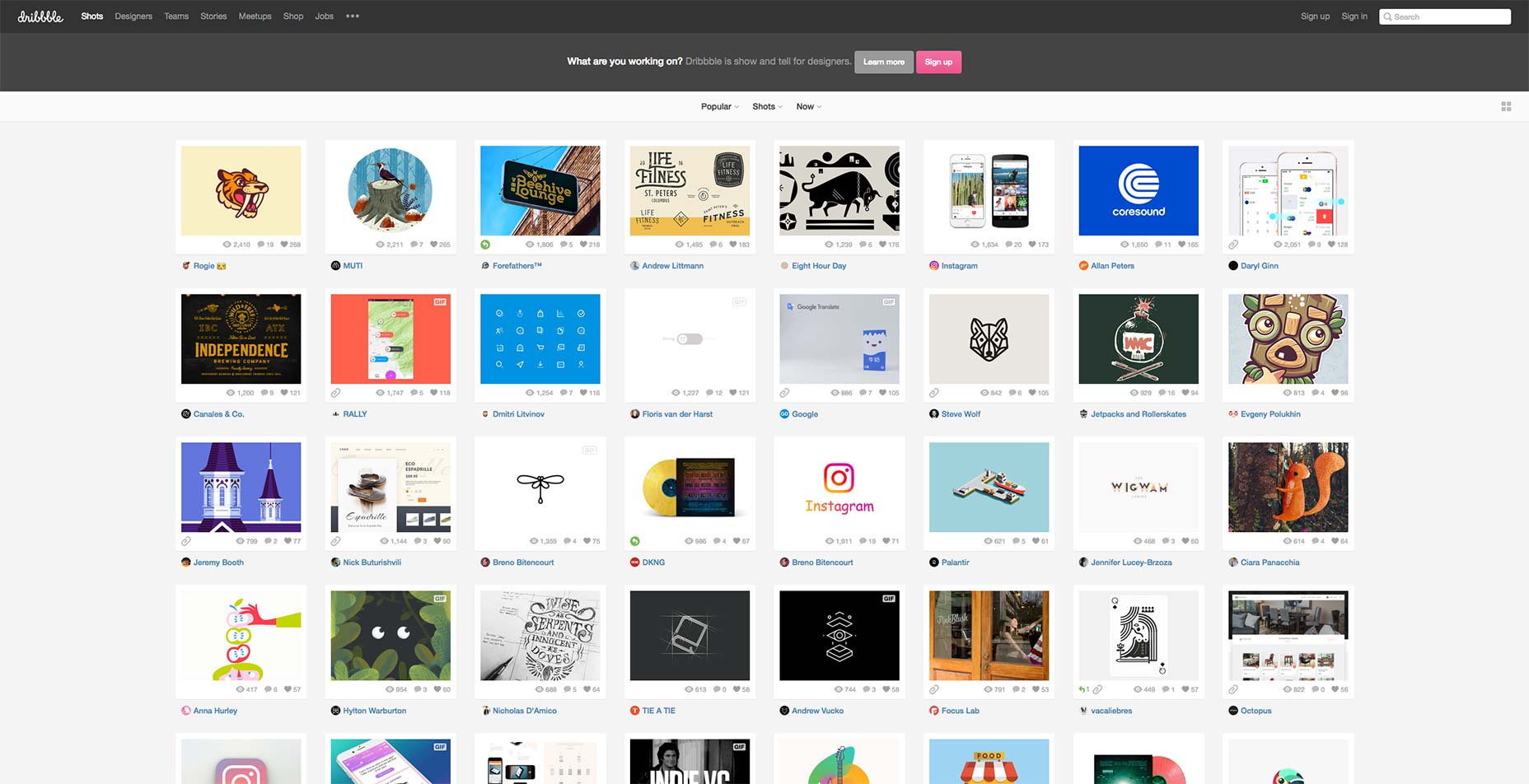Open Forefathers profile link

(x=517, y=266)
